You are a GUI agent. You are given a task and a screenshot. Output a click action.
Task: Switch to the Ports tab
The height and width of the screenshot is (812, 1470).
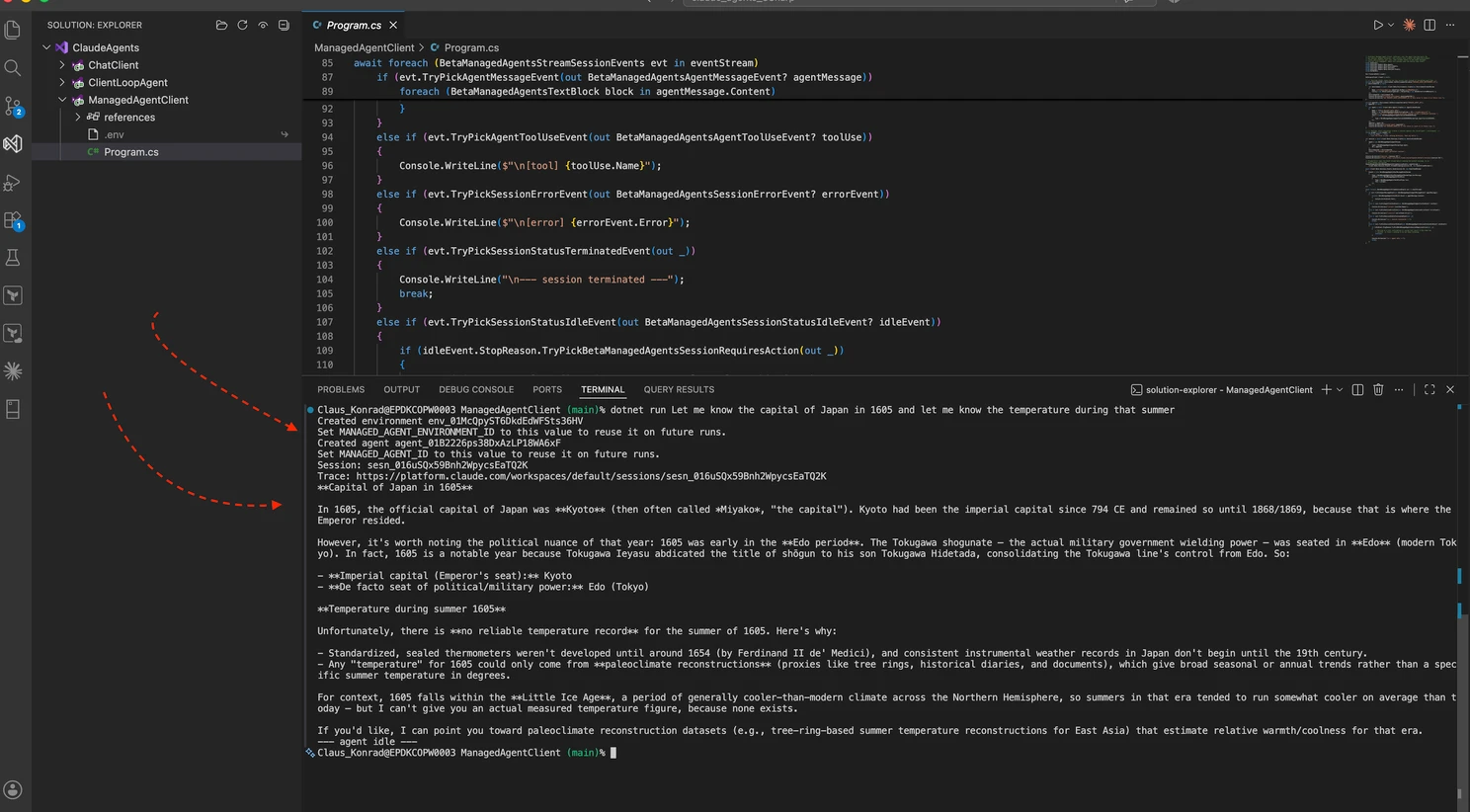(x=547, y=389)
